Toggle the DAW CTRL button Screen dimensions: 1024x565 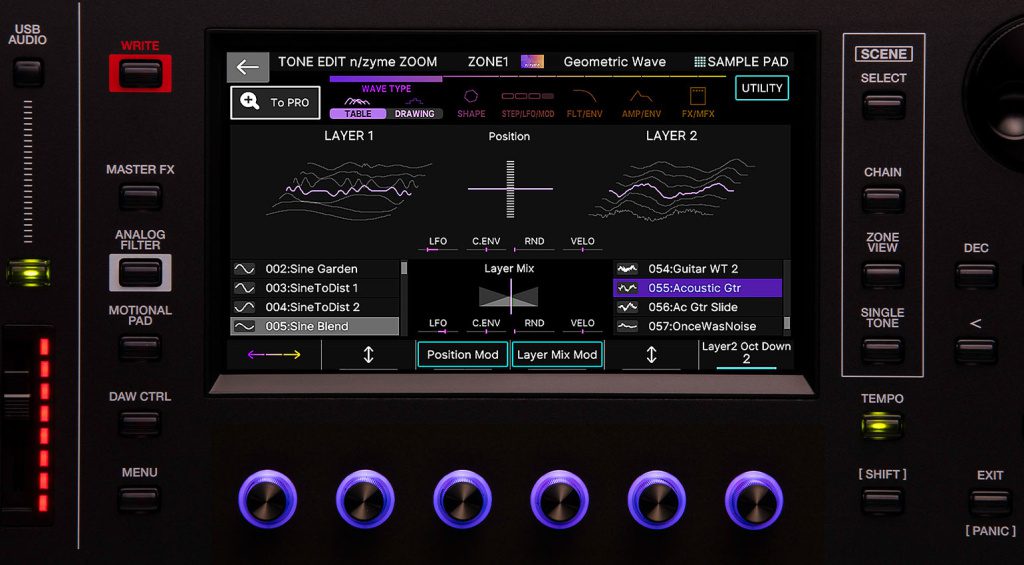140,423
